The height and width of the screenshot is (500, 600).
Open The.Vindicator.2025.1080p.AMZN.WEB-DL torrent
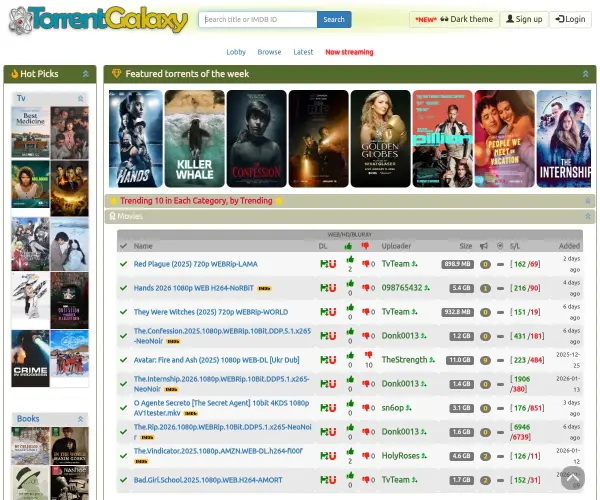click(218, 451)
